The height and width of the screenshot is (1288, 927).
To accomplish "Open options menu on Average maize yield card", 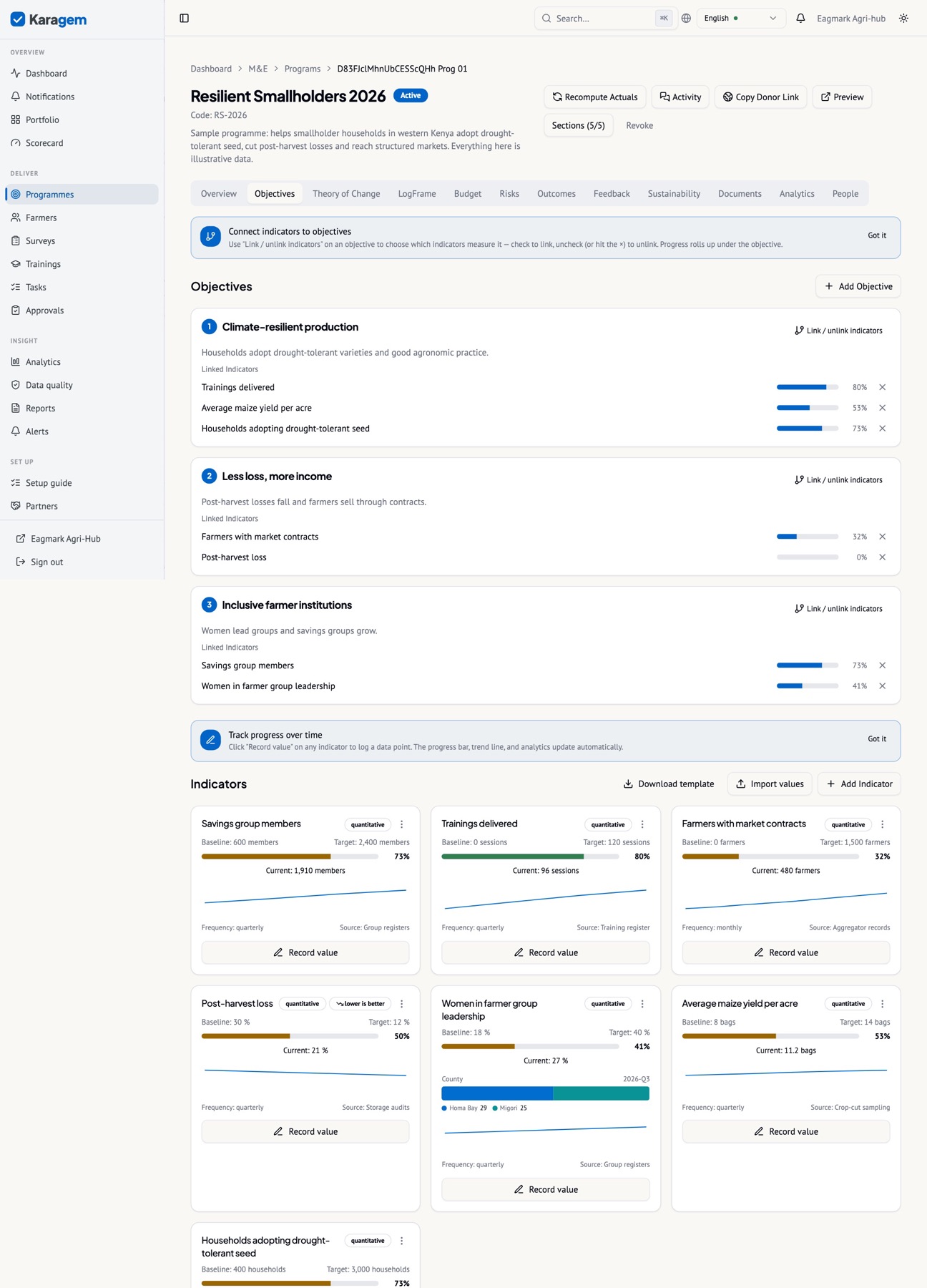I will [x=882, y=1004].
